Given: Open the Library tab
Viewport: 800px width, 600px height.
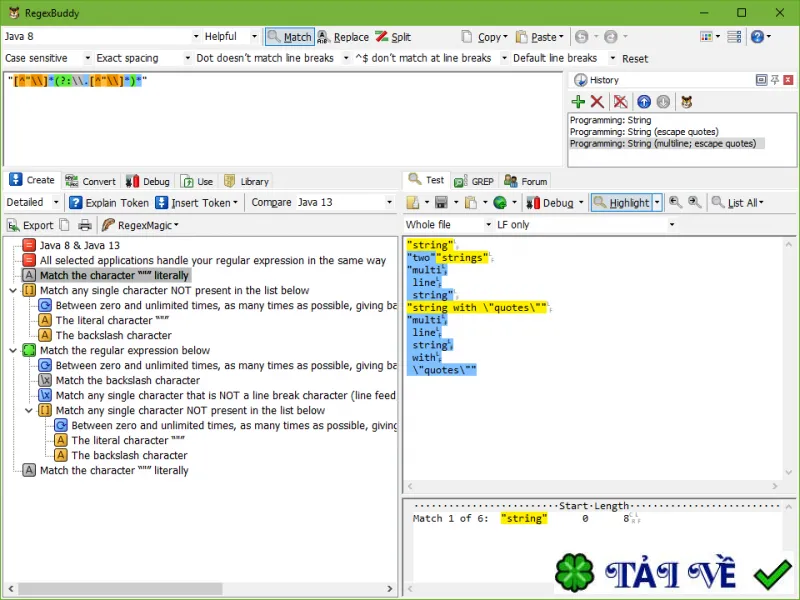Looking at the screenshot, I should click(x=246, y=182).
